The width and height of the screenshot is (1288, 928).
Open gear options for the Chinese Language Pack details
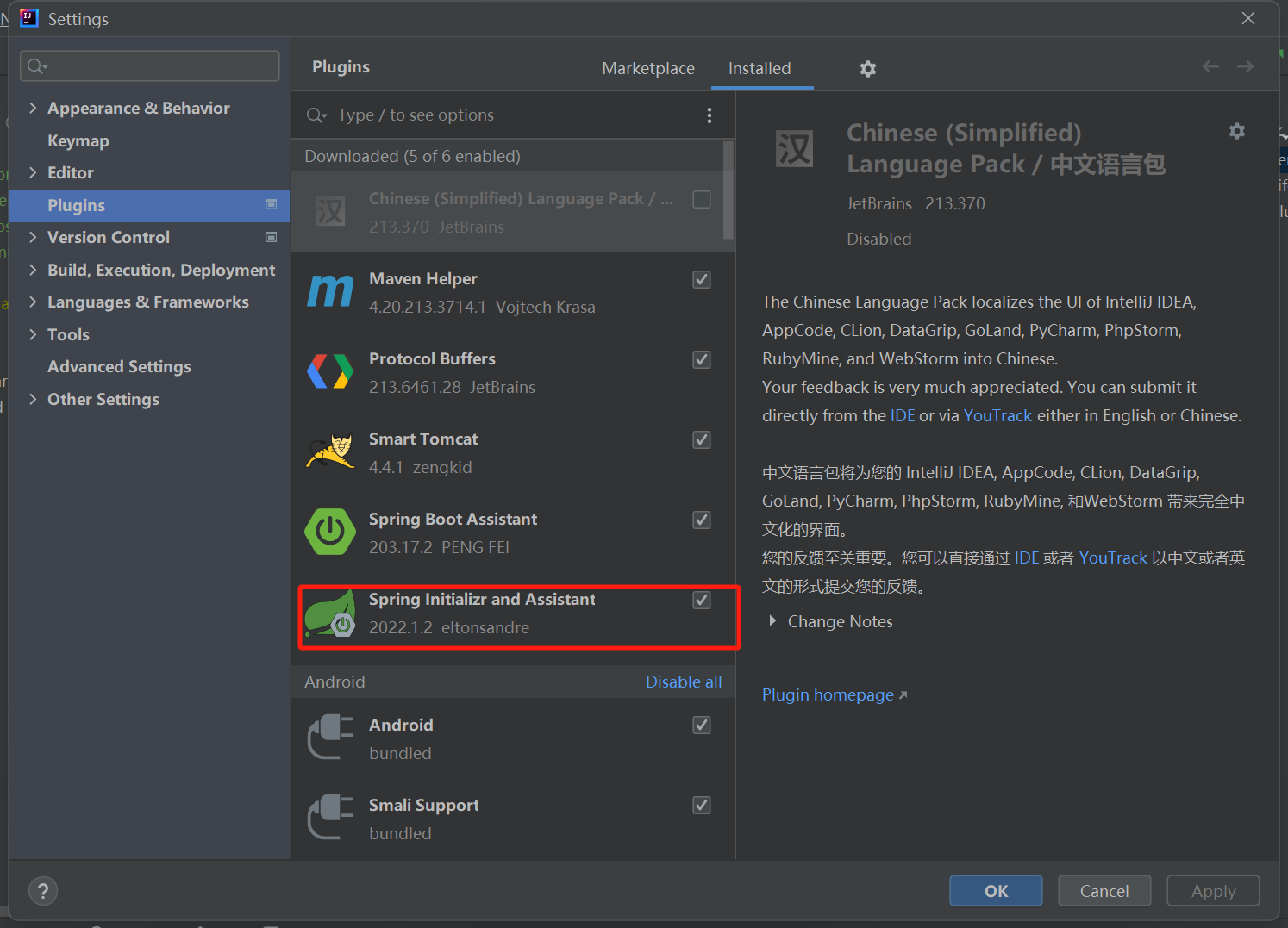[1237, 131]
